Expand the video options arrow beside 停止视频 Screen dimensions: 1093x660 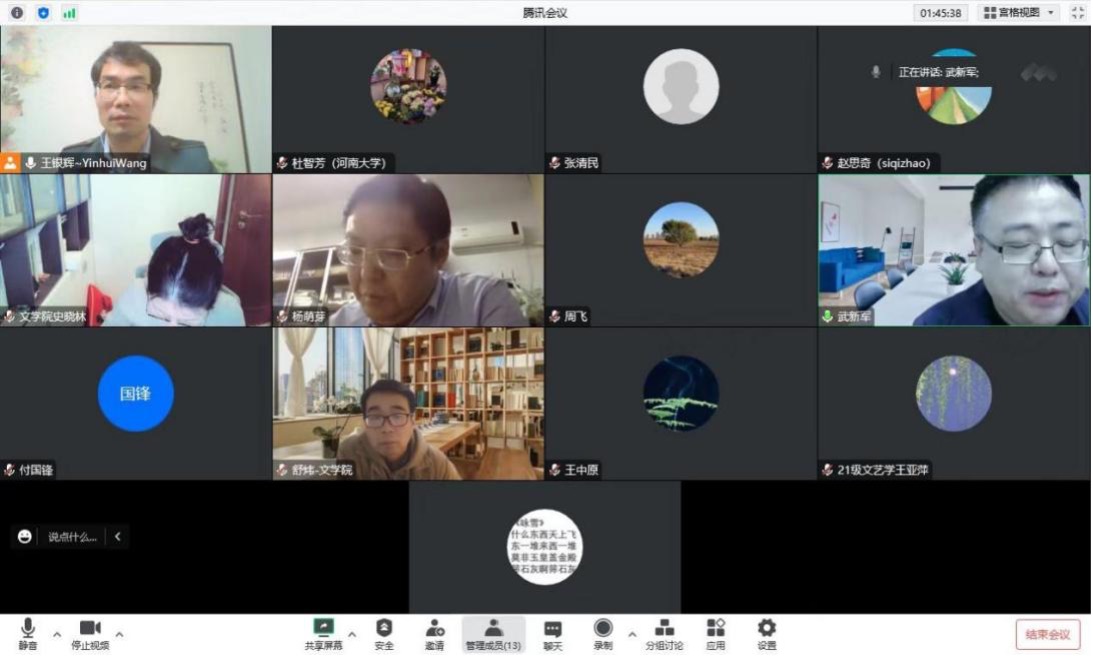pyautogui.click(x=119, y=634)
